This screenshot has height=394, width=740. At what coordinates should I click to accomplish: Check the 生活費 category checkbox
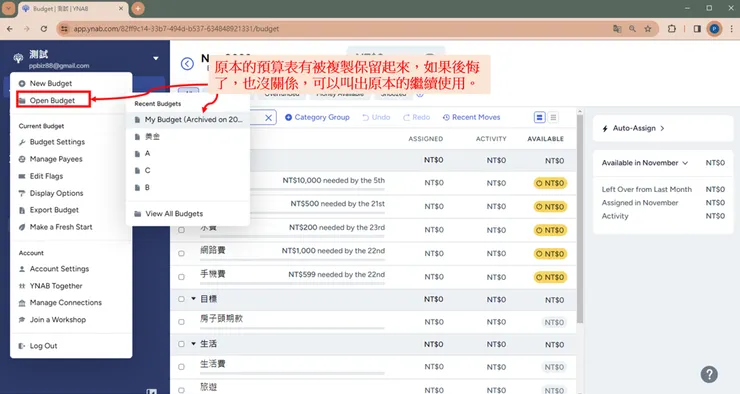[181, 367]
